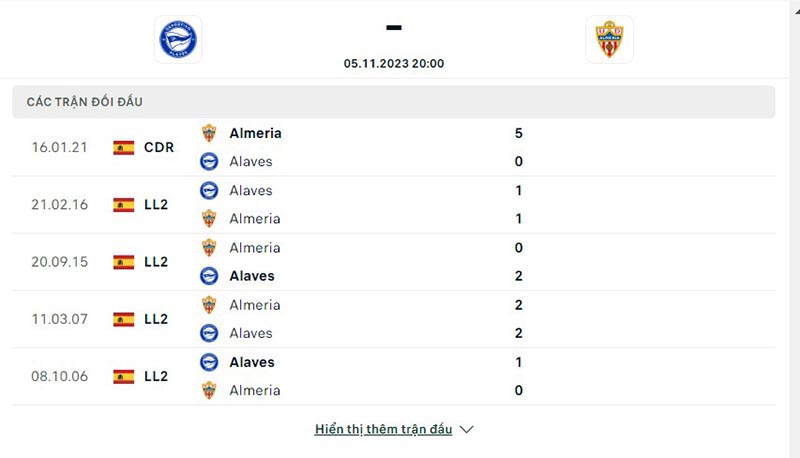Click the Almeria crest in the match header
The height and width of the screenshot is (458, 800).
coord(609,39)
